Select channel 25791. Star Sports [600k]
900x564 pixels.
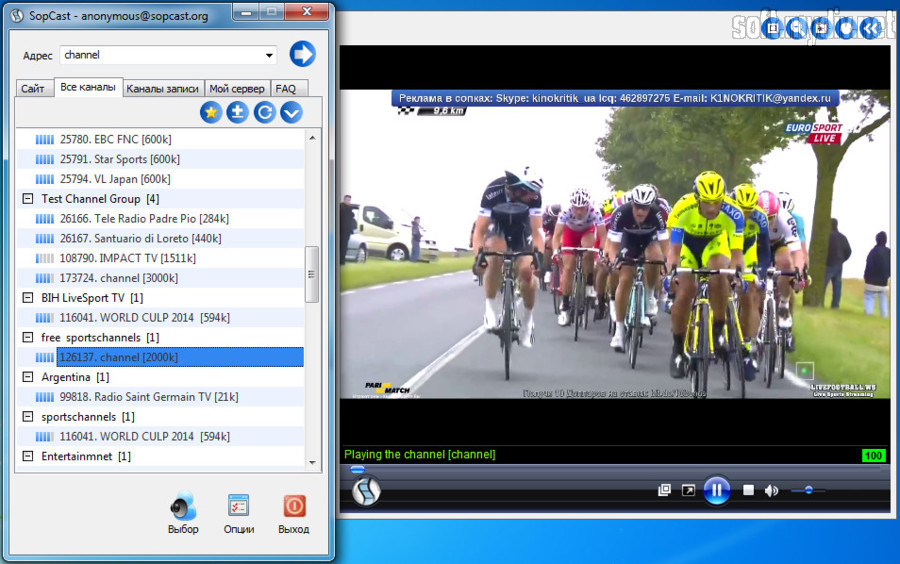click(161, 159)
